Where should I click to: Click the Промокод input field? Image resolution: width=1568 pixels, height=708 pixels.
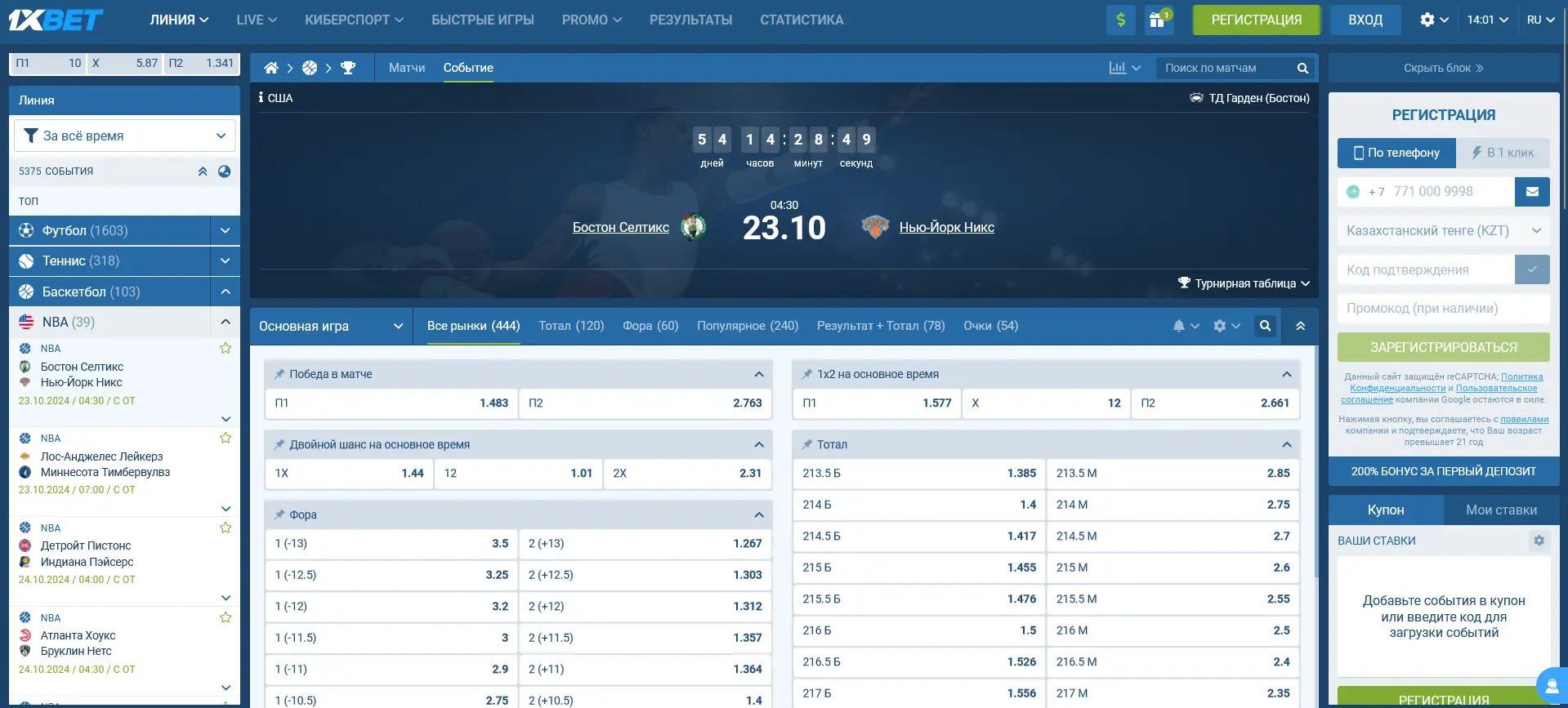[1444, 308]
